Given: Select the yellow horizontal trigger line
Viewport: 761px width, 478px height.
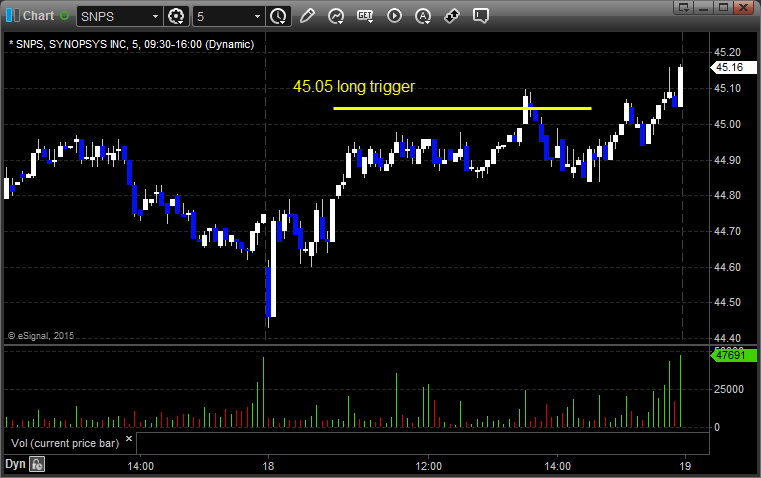Looking at the screenshot, I should 462,108.
